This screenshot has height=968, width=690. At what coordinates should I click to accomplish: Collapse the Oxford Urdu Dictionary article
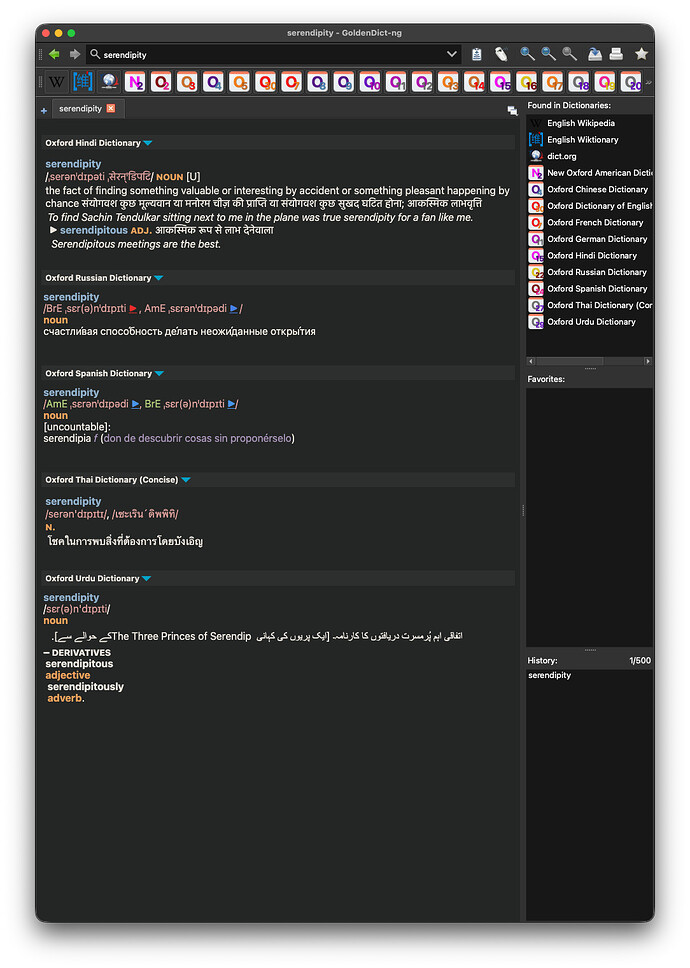pos(147,579)
